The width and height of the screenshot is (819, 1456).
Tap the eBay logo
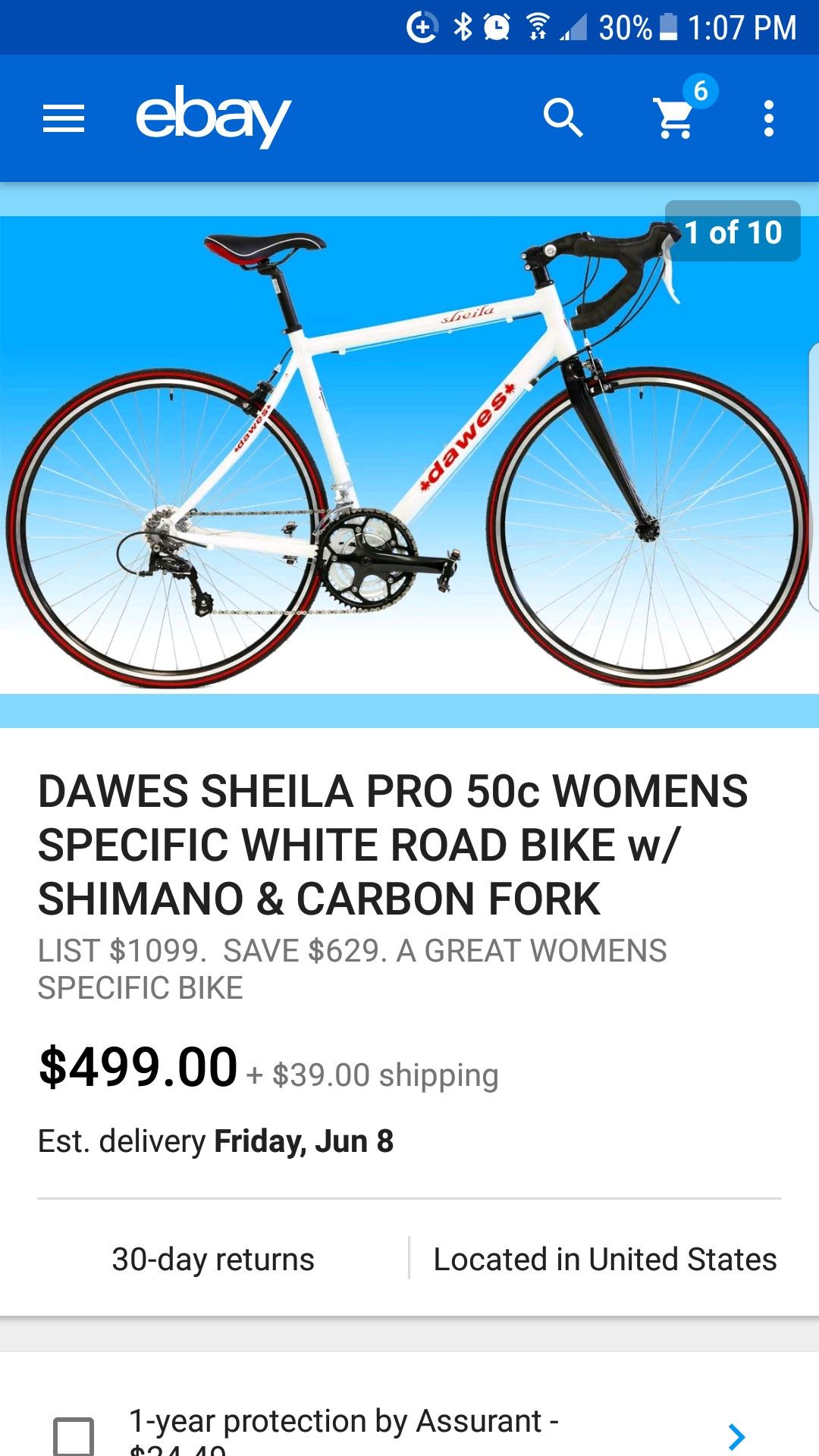point(213,116)
